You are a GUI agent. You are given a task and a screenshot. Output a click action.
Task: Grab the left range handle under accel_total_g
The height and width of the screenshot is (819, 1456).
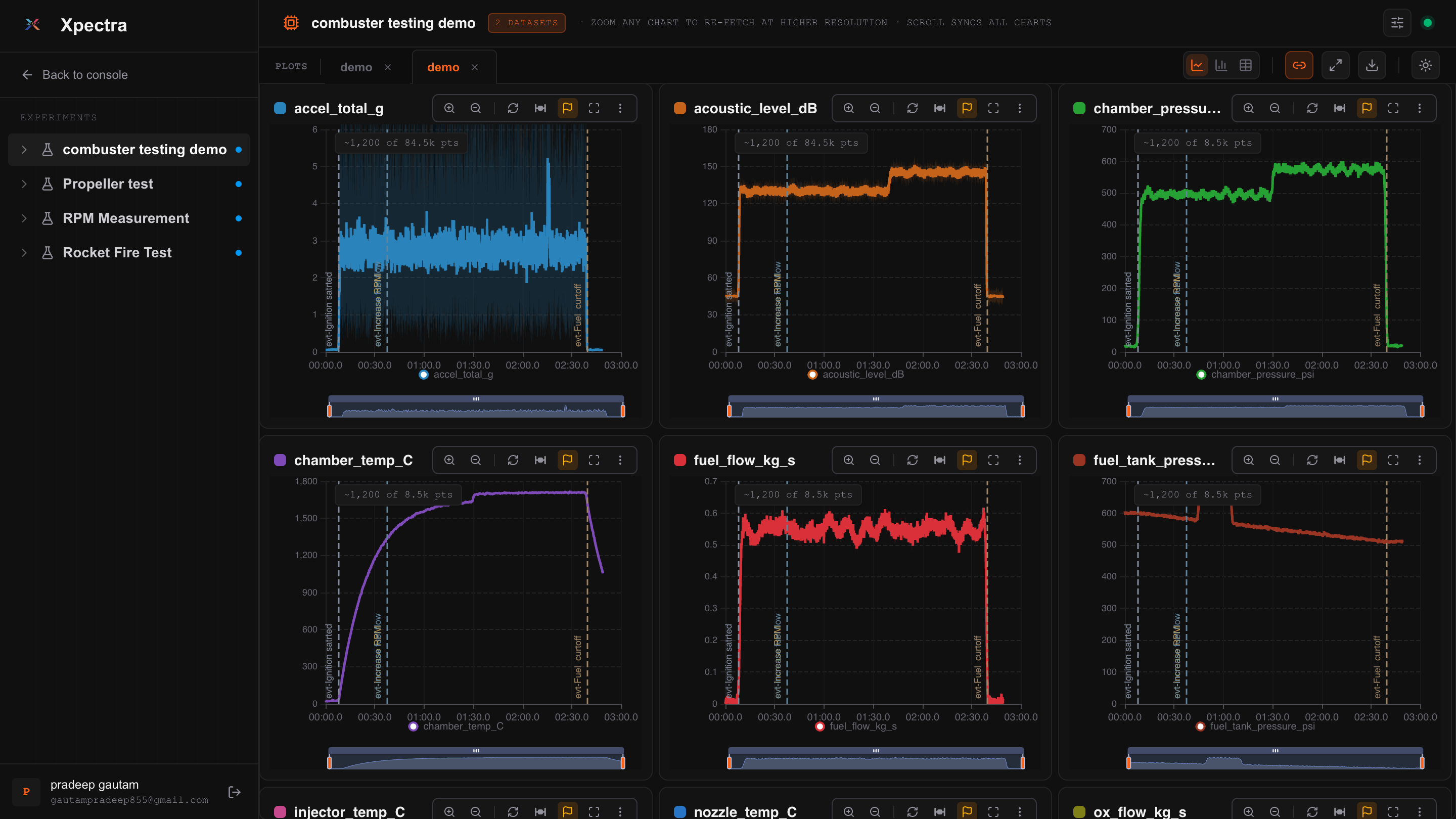(330, 411)
